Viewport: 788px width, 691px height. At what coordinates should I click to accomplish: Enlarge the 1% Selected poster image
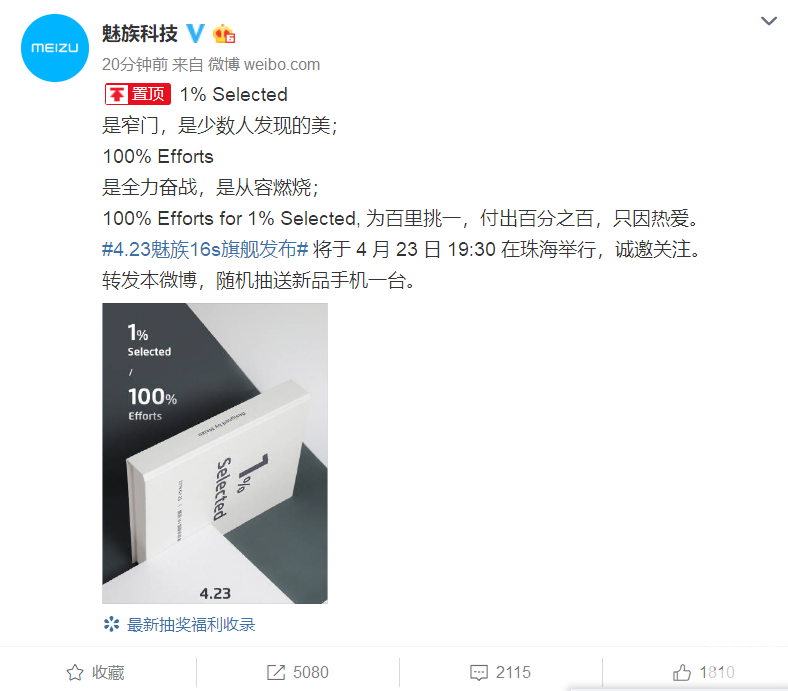coord(215,453)
